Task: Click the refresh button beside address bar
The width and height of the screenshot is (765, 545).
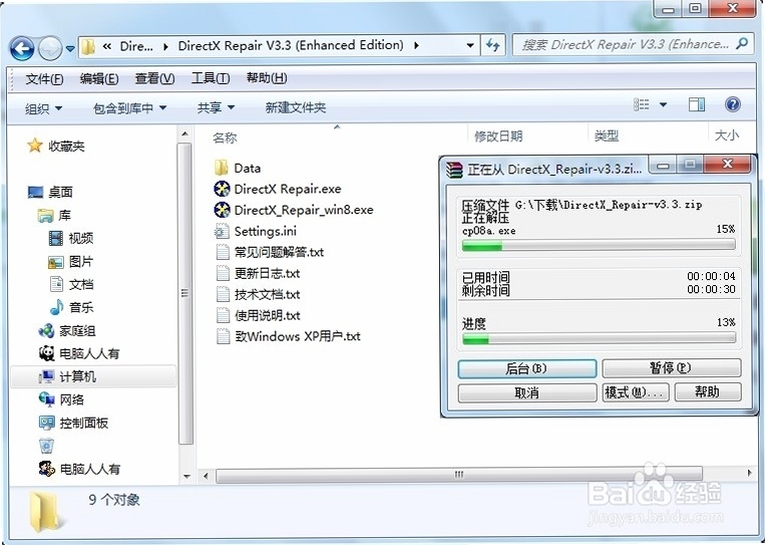Action: [493, 45]
